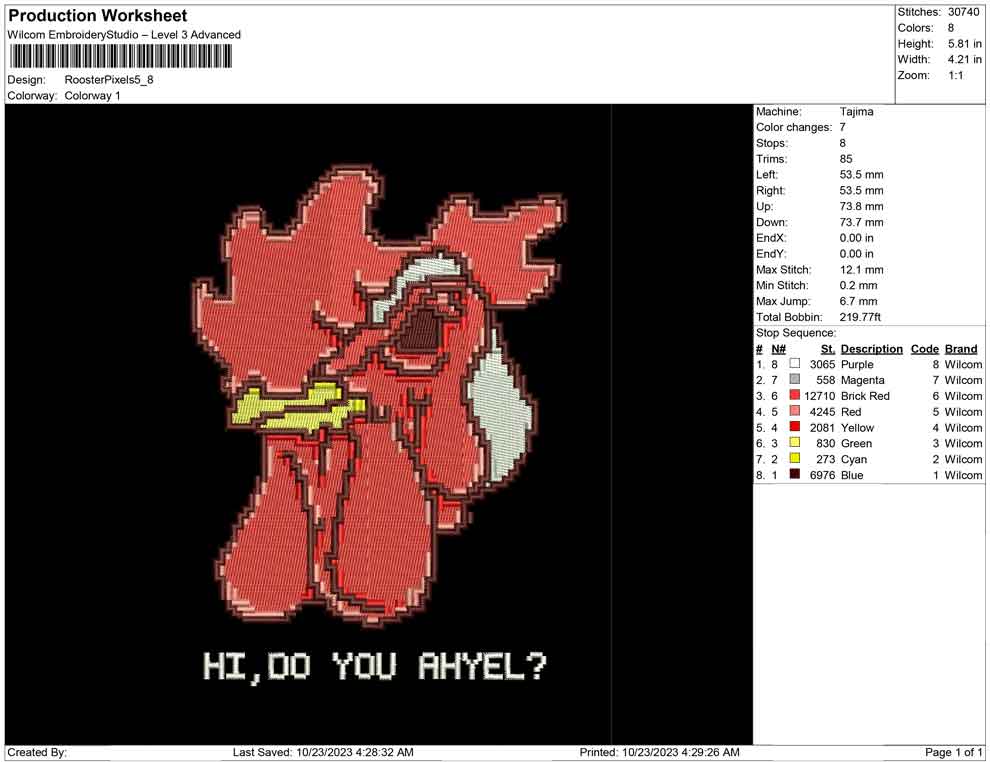Click the dark maroon swatch beside Blue

click(795, 474)
